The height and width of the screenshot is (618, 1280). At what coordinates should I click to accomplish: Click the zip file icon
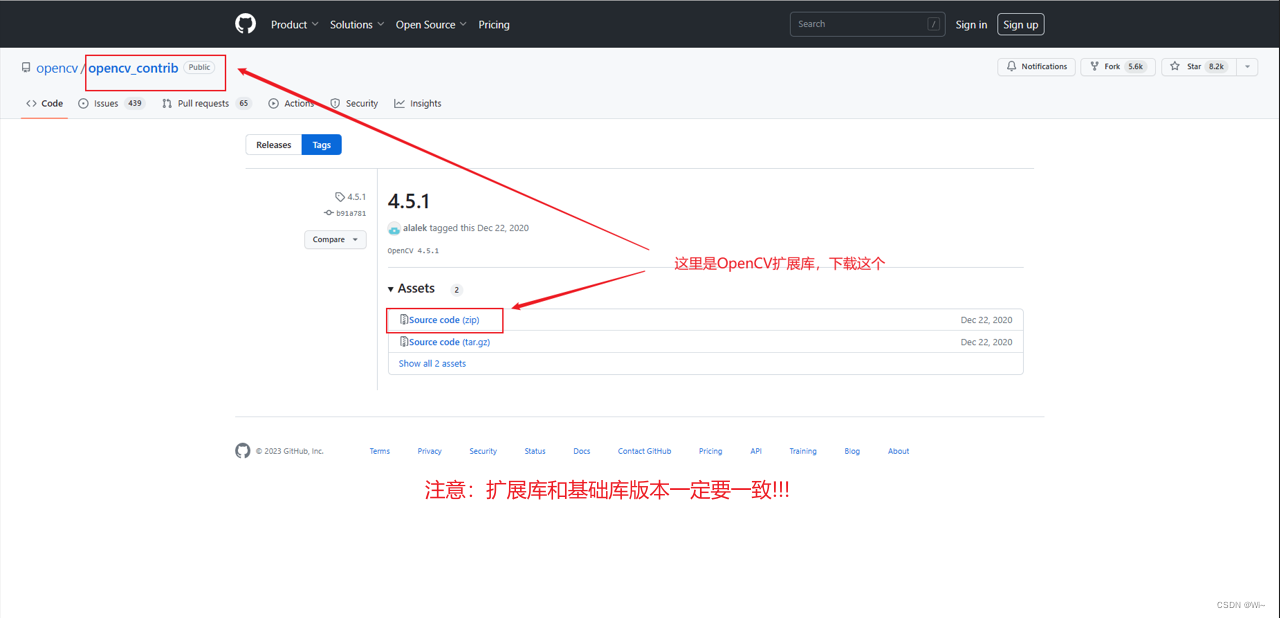click(x=404, y=320)
